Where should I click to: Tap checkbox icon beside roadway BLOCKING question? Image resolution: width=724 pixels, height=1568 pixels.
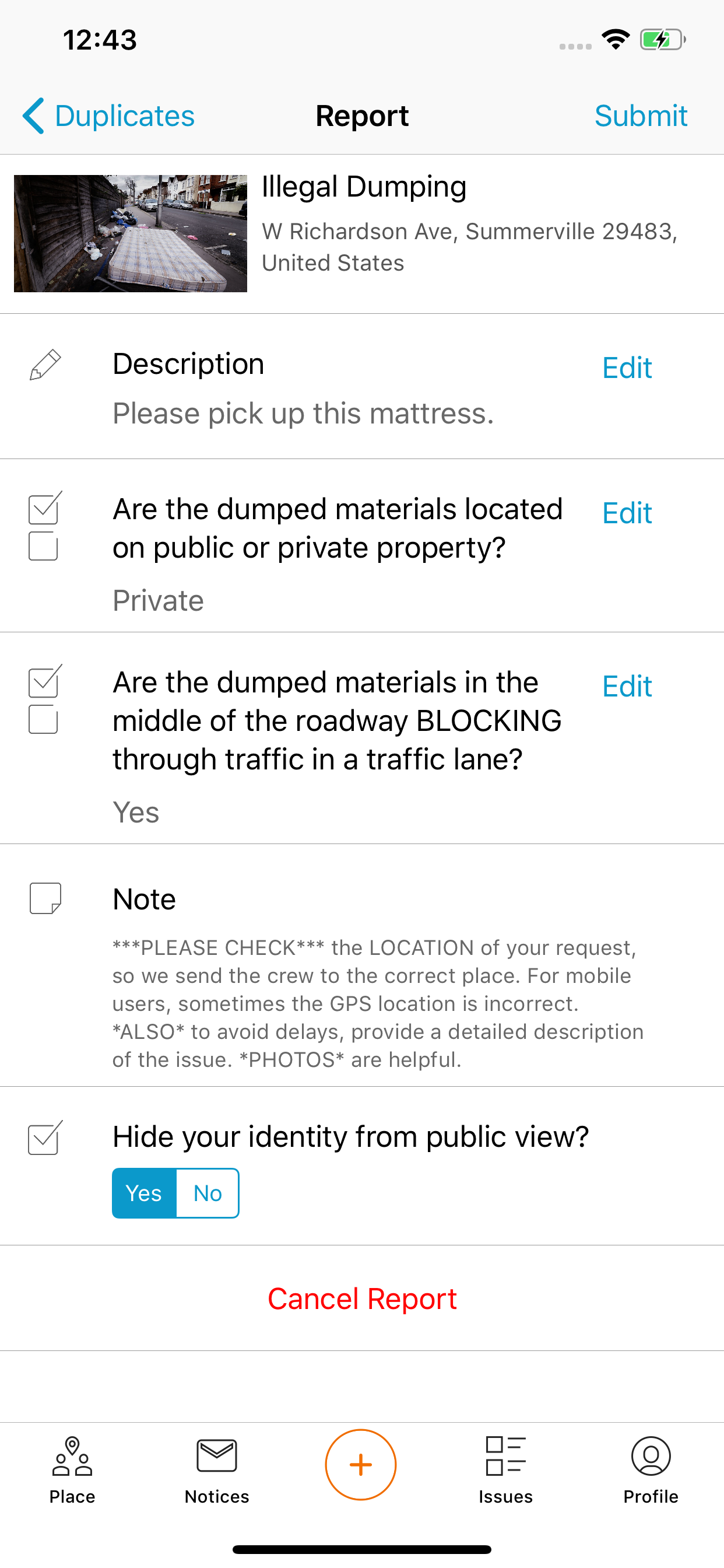click(44, 699)
